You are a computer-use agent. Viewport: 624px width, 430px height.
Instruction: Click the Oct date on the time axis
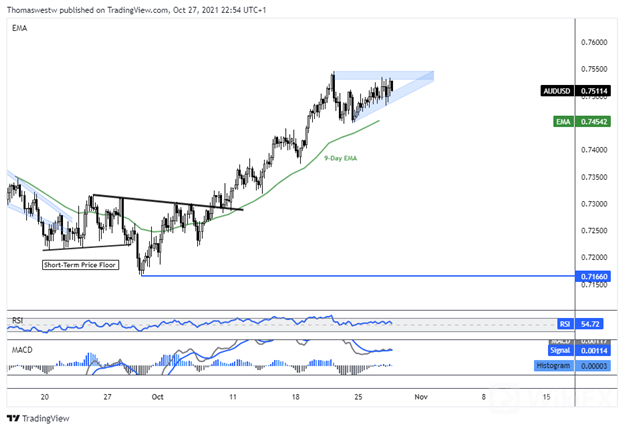tap(158, 396)
